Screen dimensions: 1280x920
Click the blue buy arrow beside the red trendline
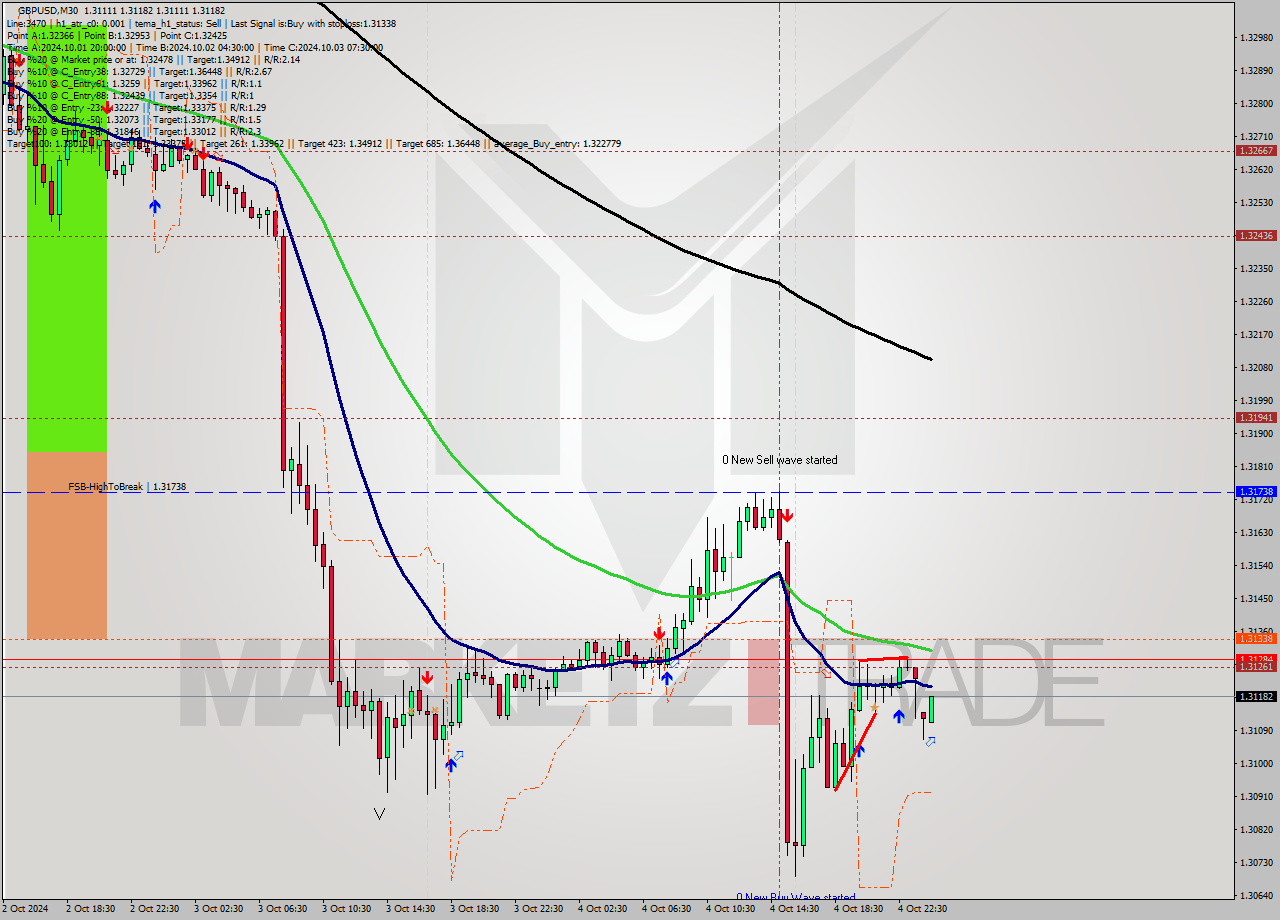(858, 750)
